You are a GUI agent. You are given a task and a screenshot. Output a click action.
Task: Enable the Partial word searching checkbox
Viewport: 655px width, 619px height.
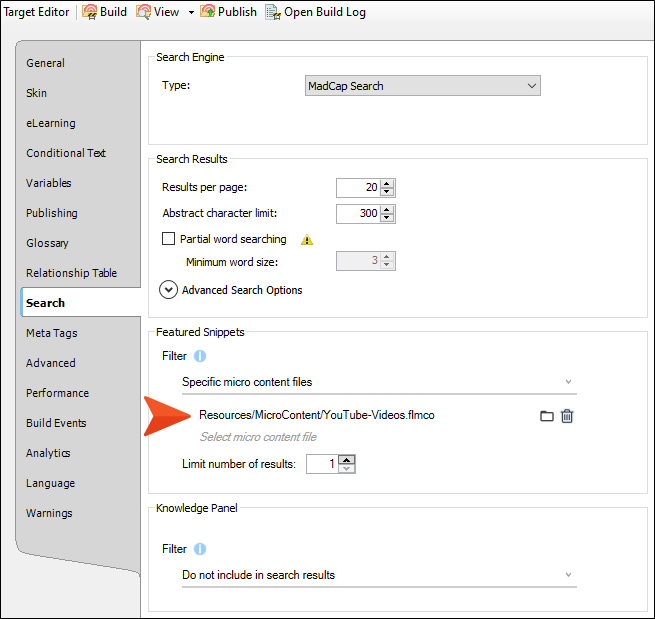[x=169, y=240]
